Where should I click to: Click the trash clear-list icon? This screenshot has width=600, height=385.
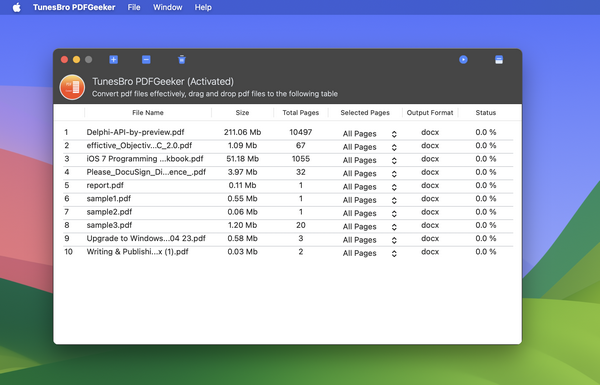[x=182, y=59]
